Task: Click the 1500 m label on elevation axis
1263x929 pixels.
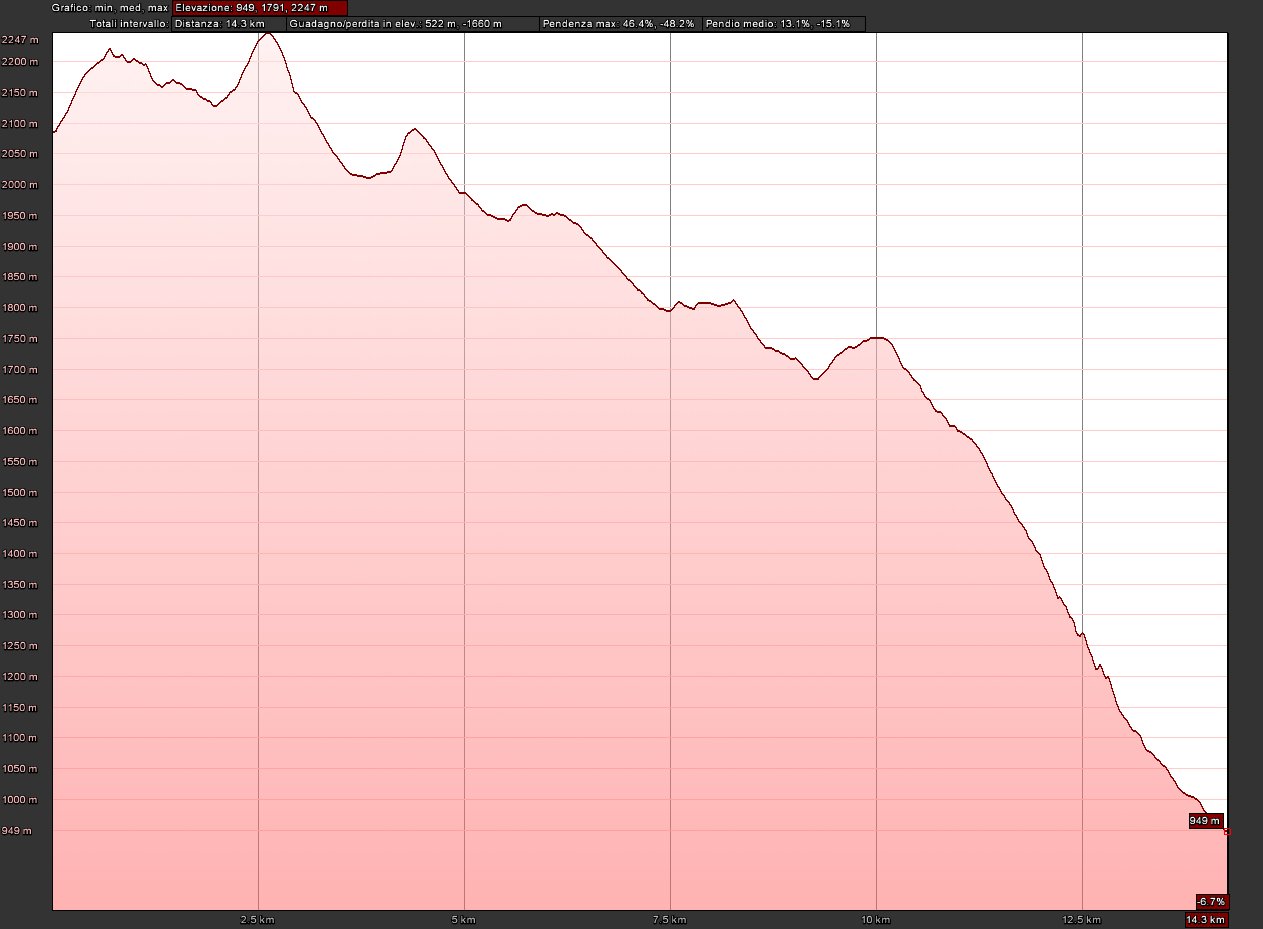Action: click(x=20, y=493)
